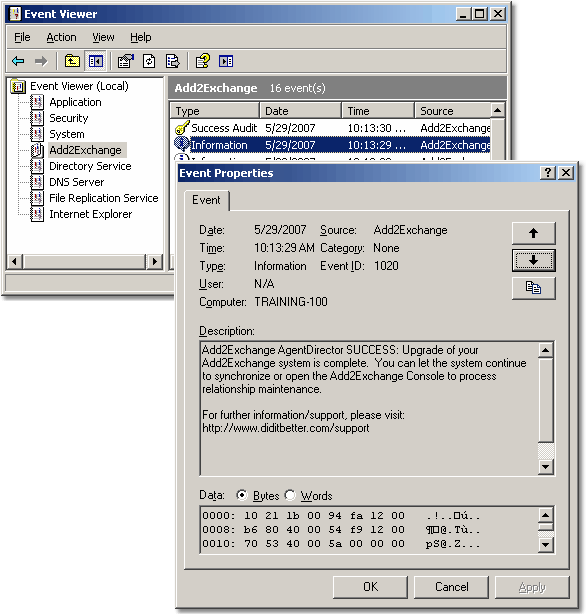This screenshot has width=586, height=616.
Task: Click the tree pane left scroll arrow
Action: point(15,261)
